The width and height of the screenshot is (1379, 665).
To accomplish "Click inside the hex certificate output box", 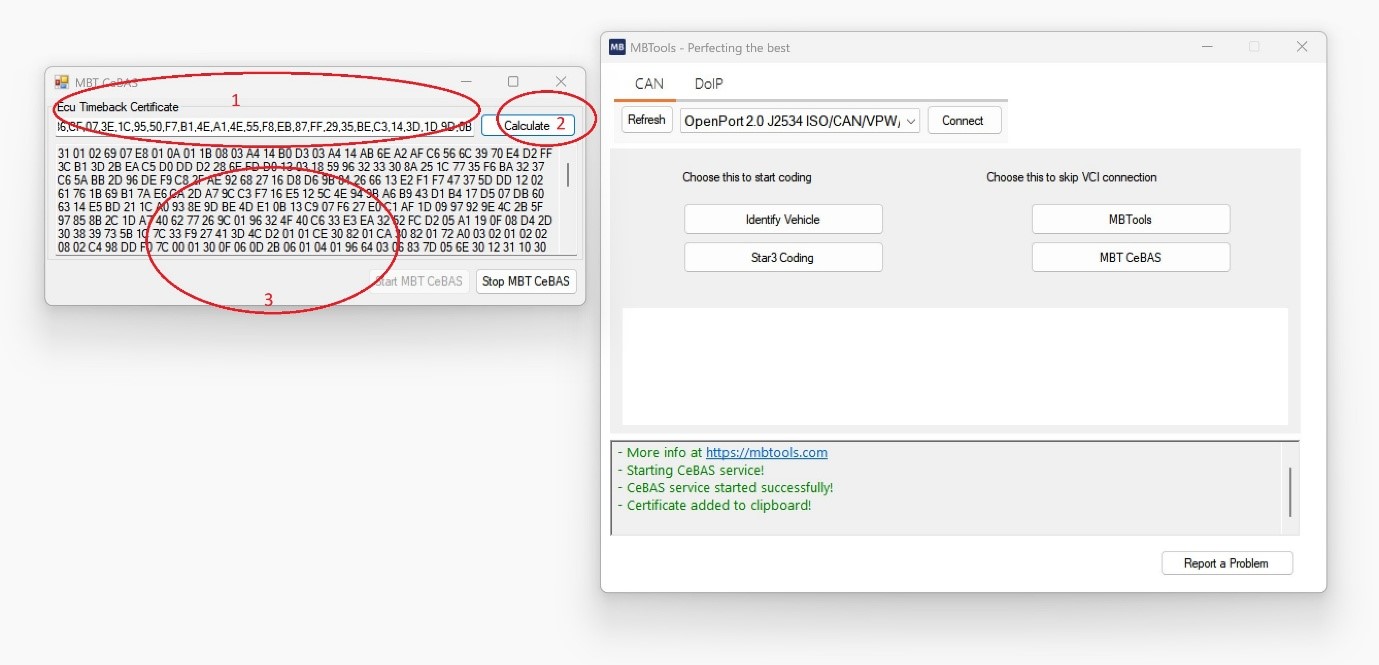I will tap(300, 200).
